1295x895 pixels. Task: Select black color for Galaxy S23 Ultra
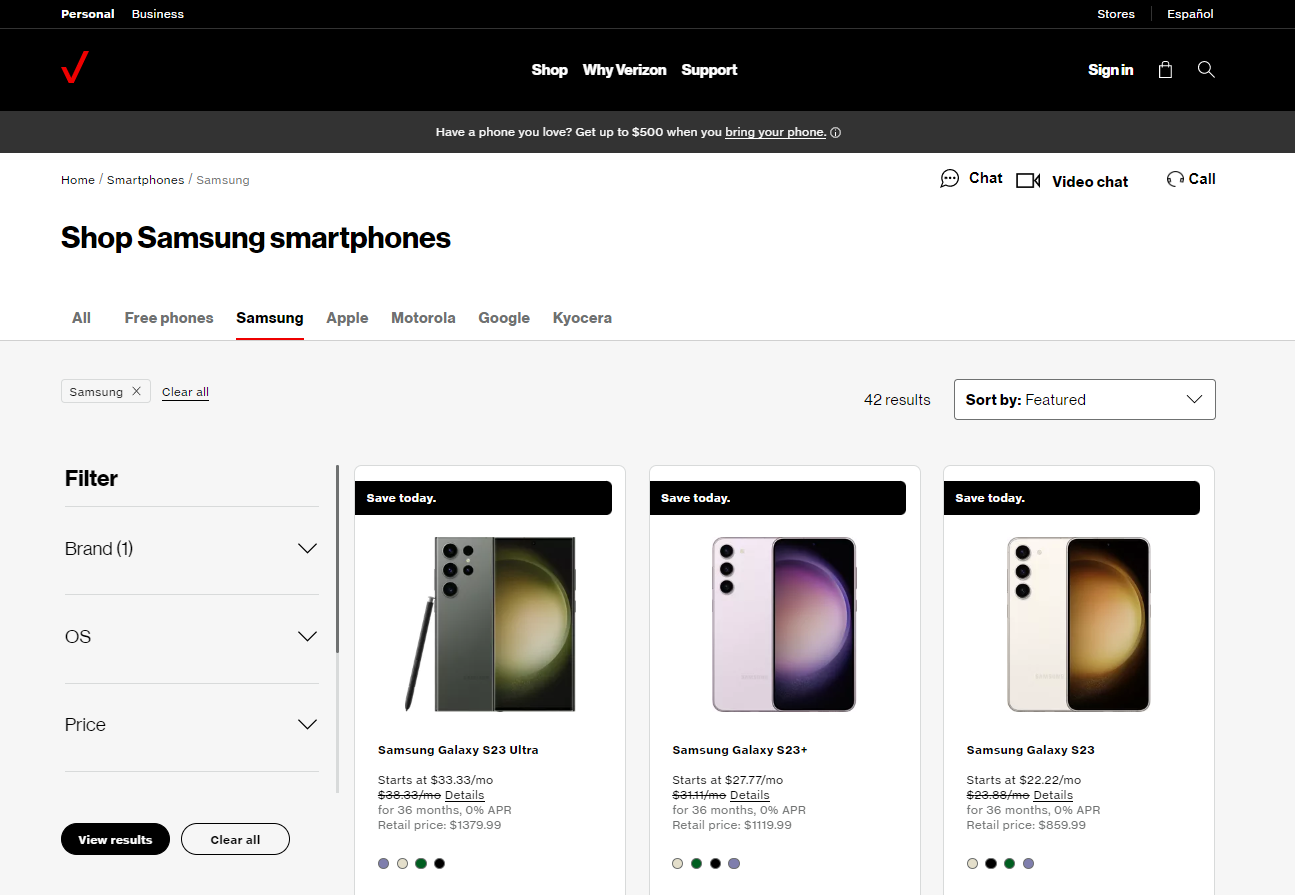point(440,863)
